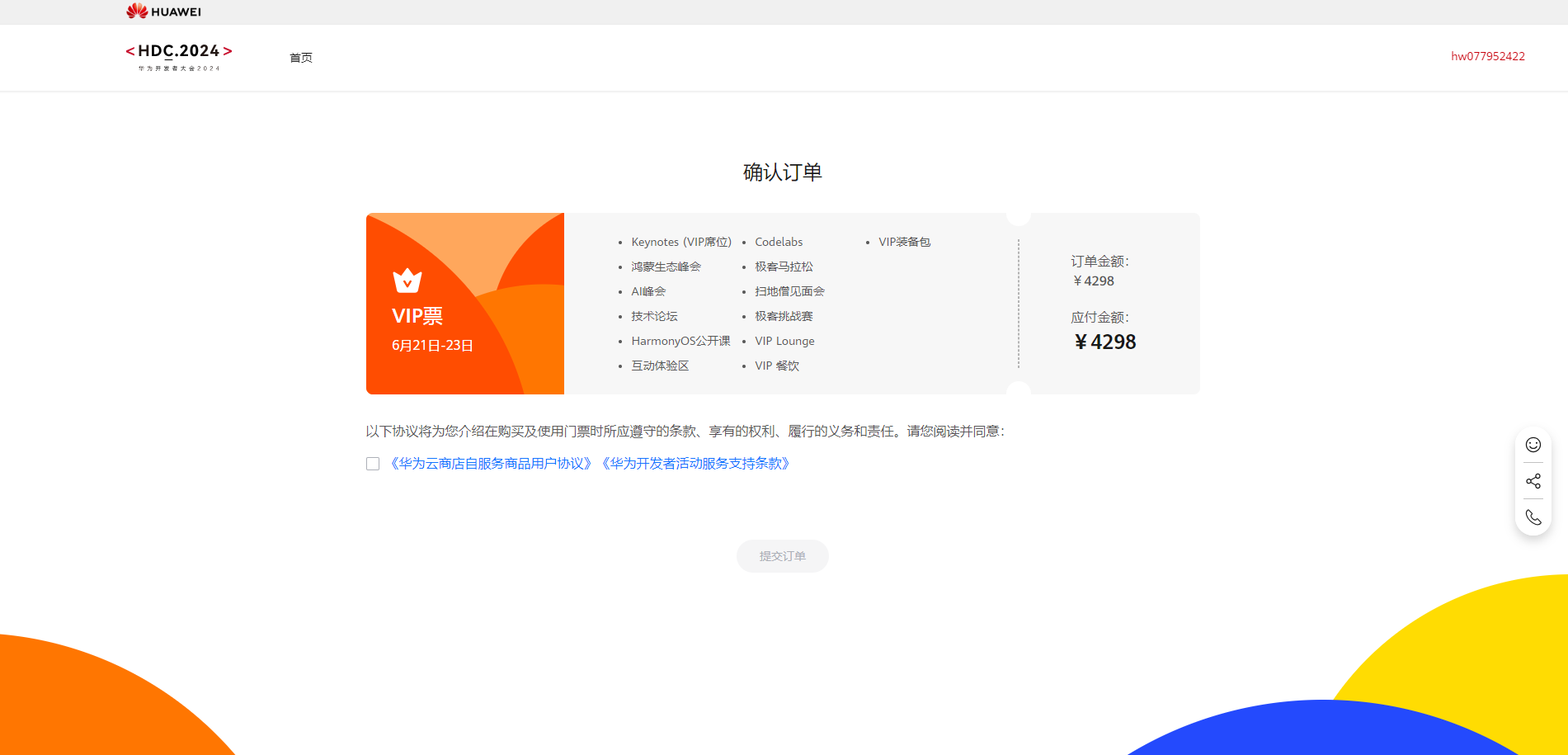Click the 互动体验区 benefit item
This screenshot has width=1568, height=755.
click(661, 366)
